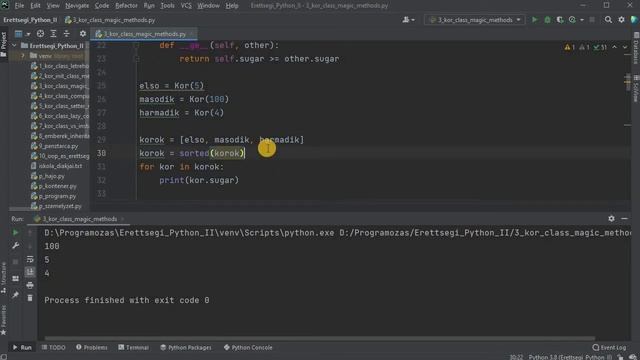Open p_program.py in Project tree

point(53,196)
